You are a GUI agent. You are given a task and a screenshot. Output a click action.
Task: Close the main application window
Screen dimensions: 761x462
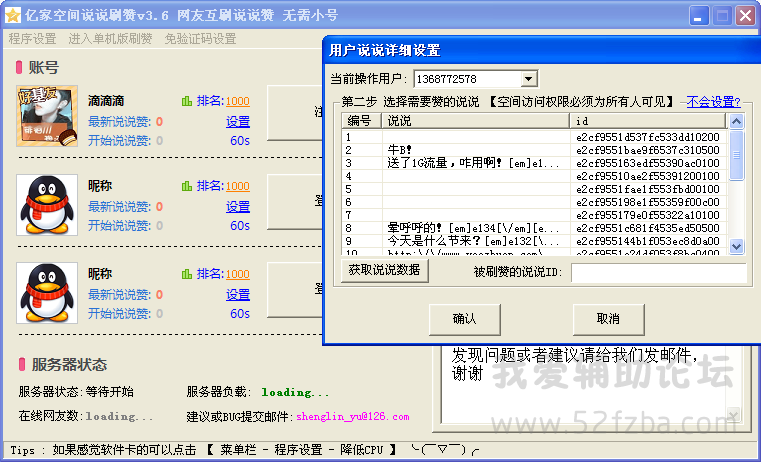[x=745, y=16]
